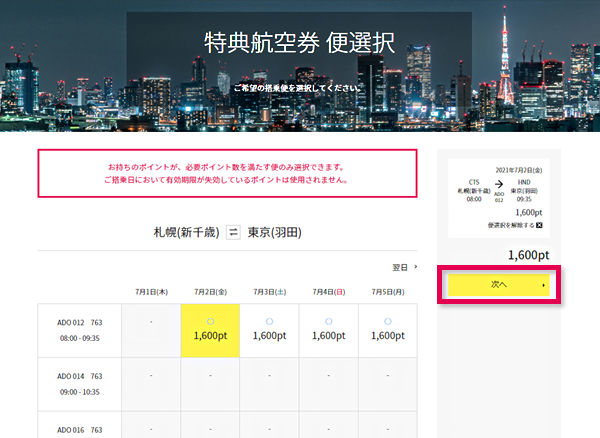Click the 札幌(新千歳) departure label

click(x=186, y=232)
